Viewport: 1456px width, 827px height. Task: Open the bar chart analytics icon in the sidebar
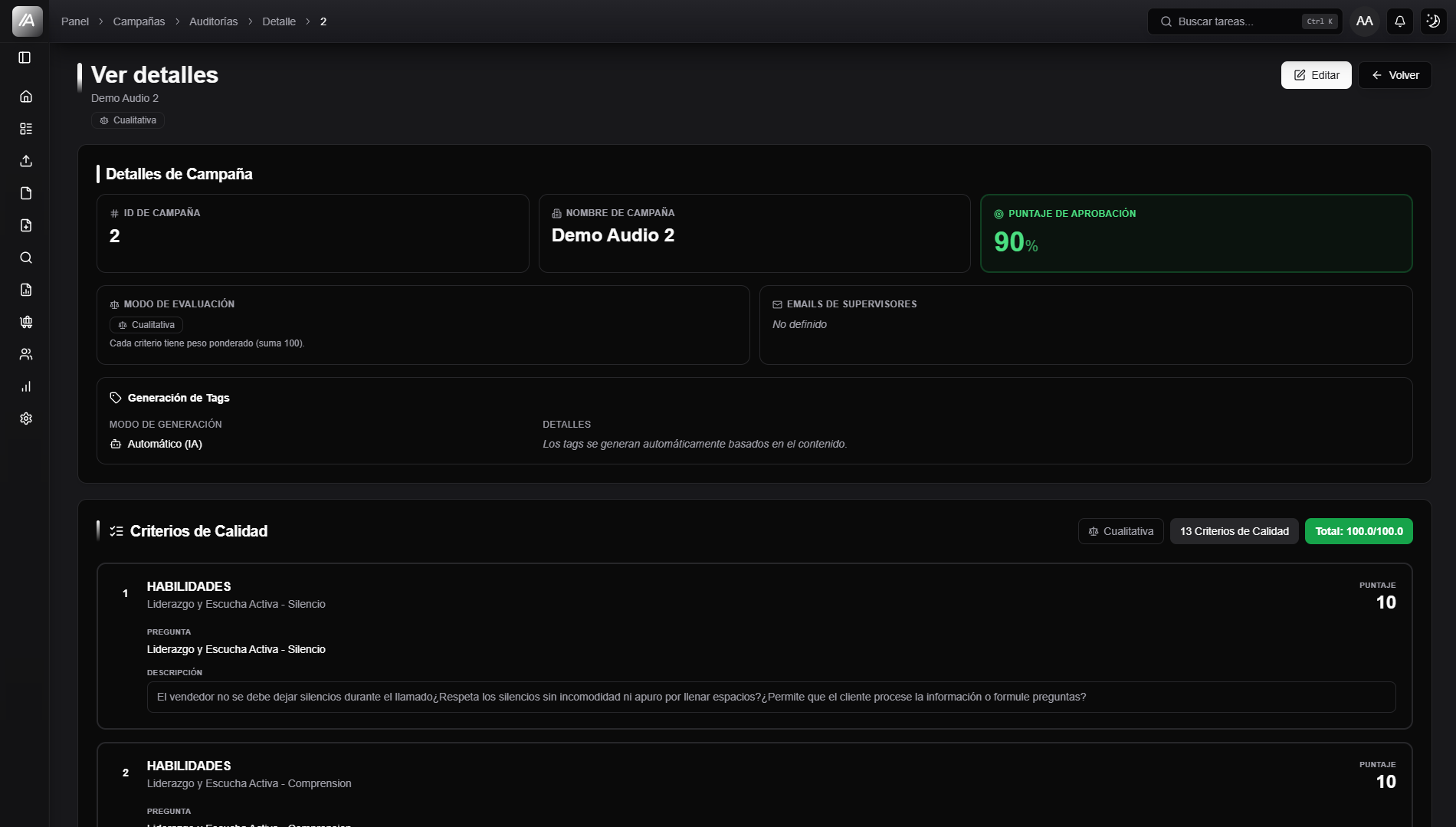pyautogui.click(x=26, y=386)
